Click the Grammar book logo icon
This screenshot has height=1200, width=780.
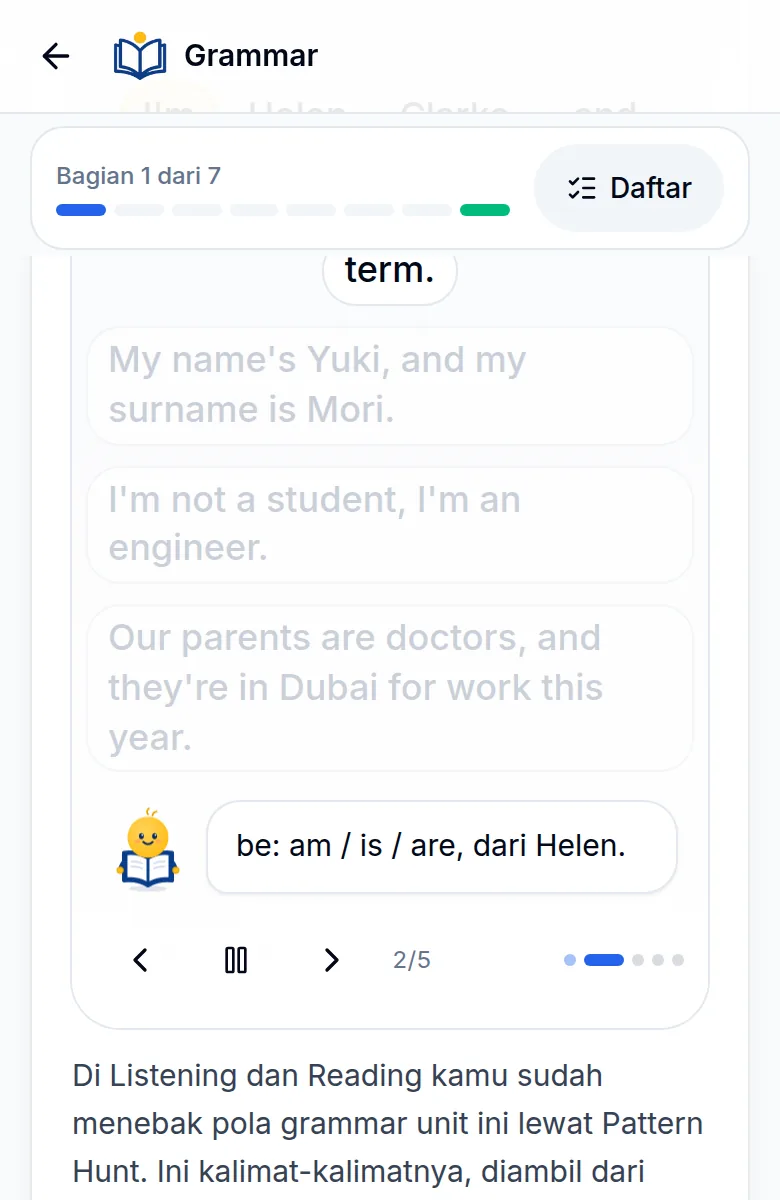[x=140, y=56]
